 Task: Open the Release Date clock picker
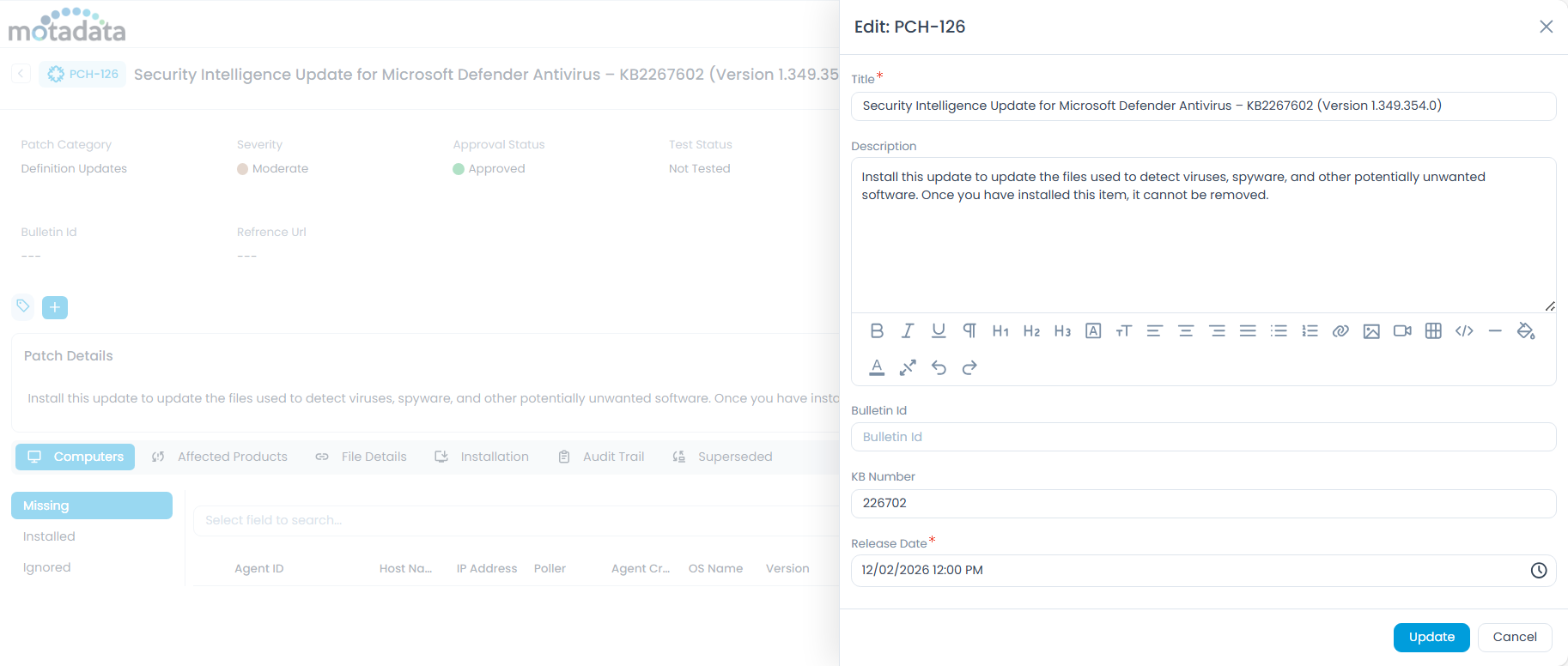click(x=1539, y=571)
